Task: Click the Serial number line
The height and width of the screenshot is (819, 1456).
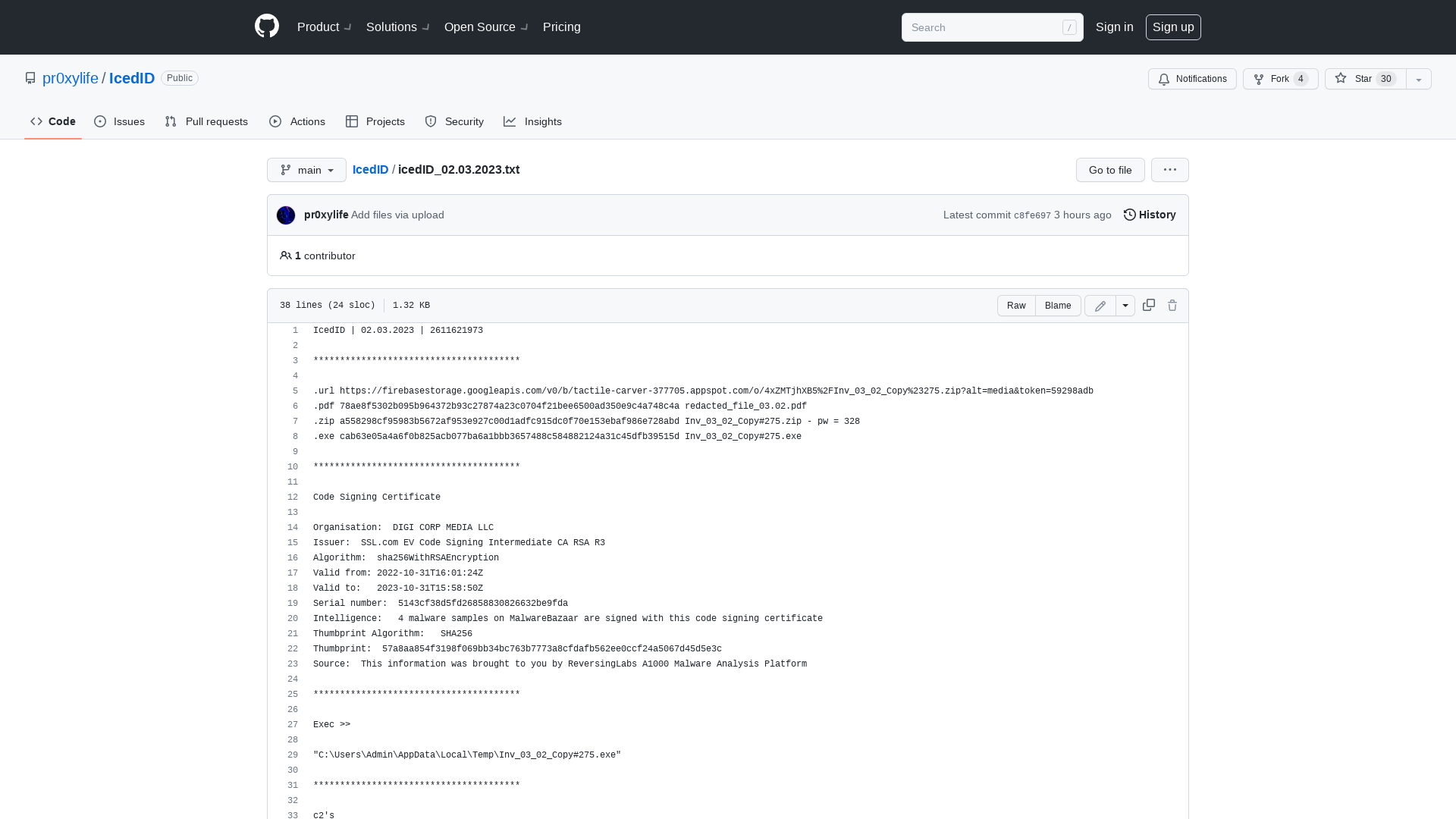Action: tap(441, 604)
